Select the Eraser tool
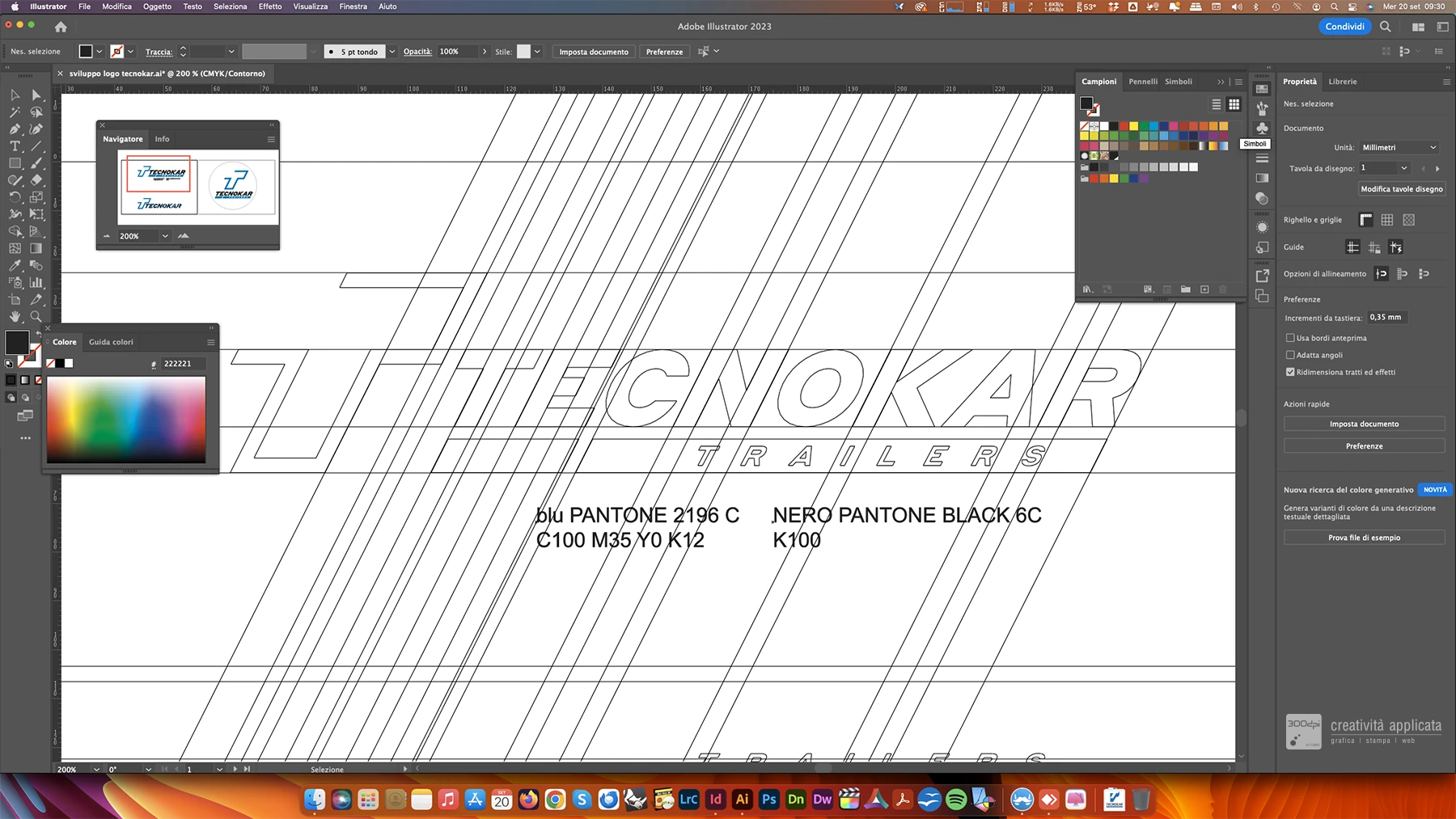Image resolution: width=1456 pixels, height=819 pixels. click(36, 180)
